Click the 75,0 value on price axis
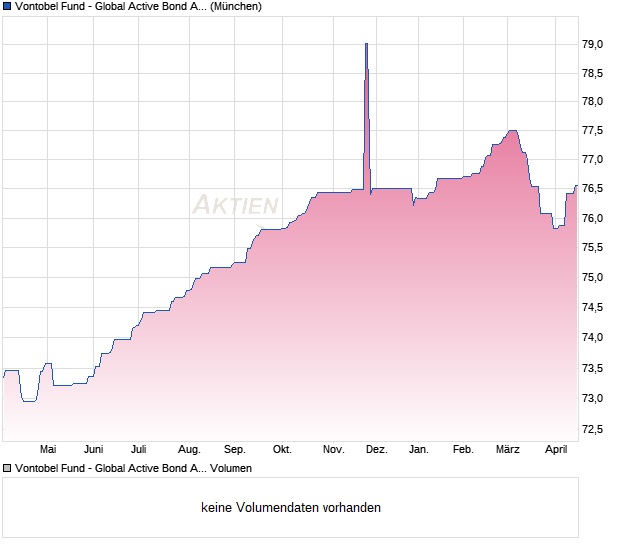 tap(593, 277)
